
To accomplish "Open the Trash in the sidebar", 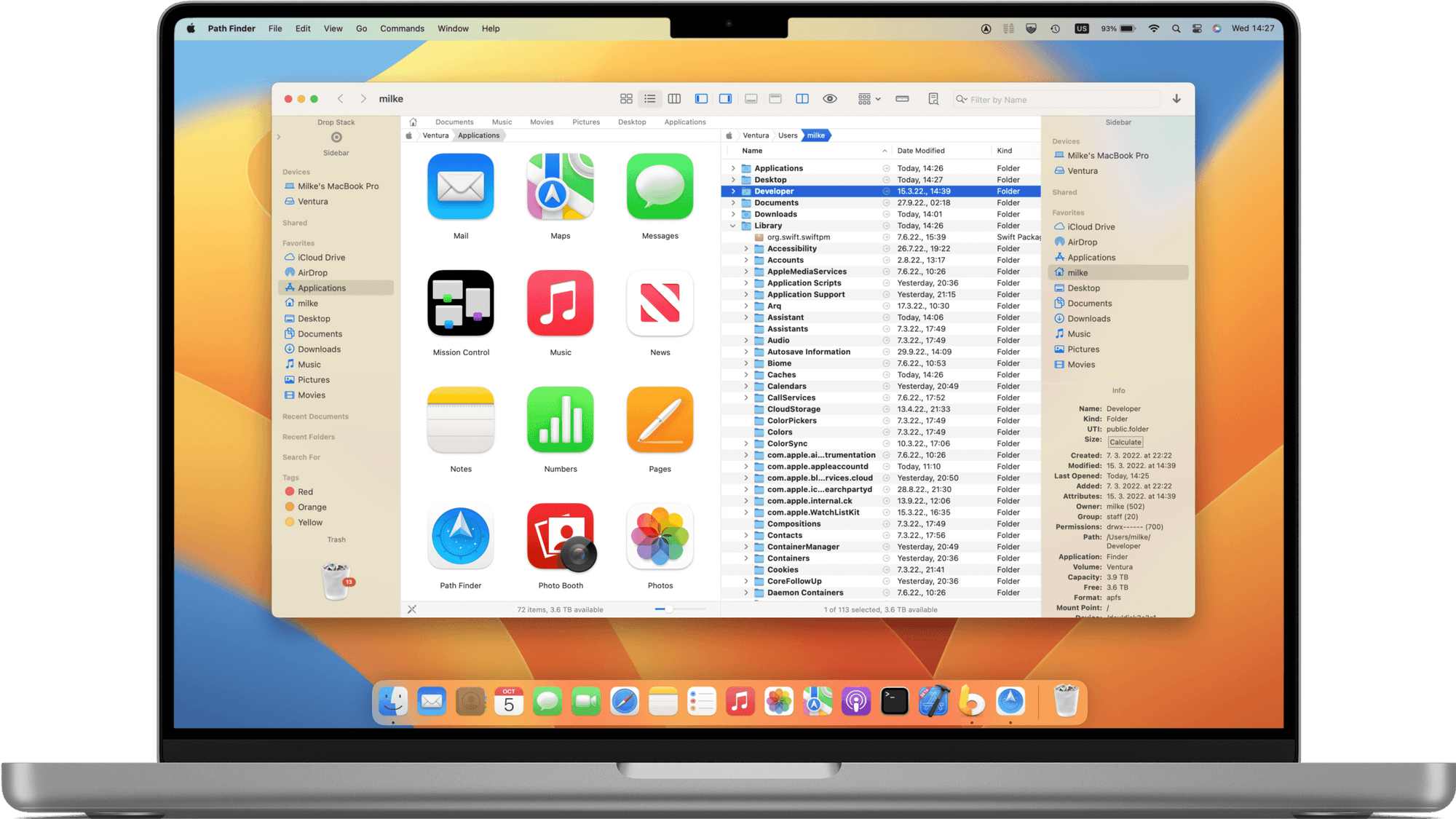I will [x=336, y=580].
